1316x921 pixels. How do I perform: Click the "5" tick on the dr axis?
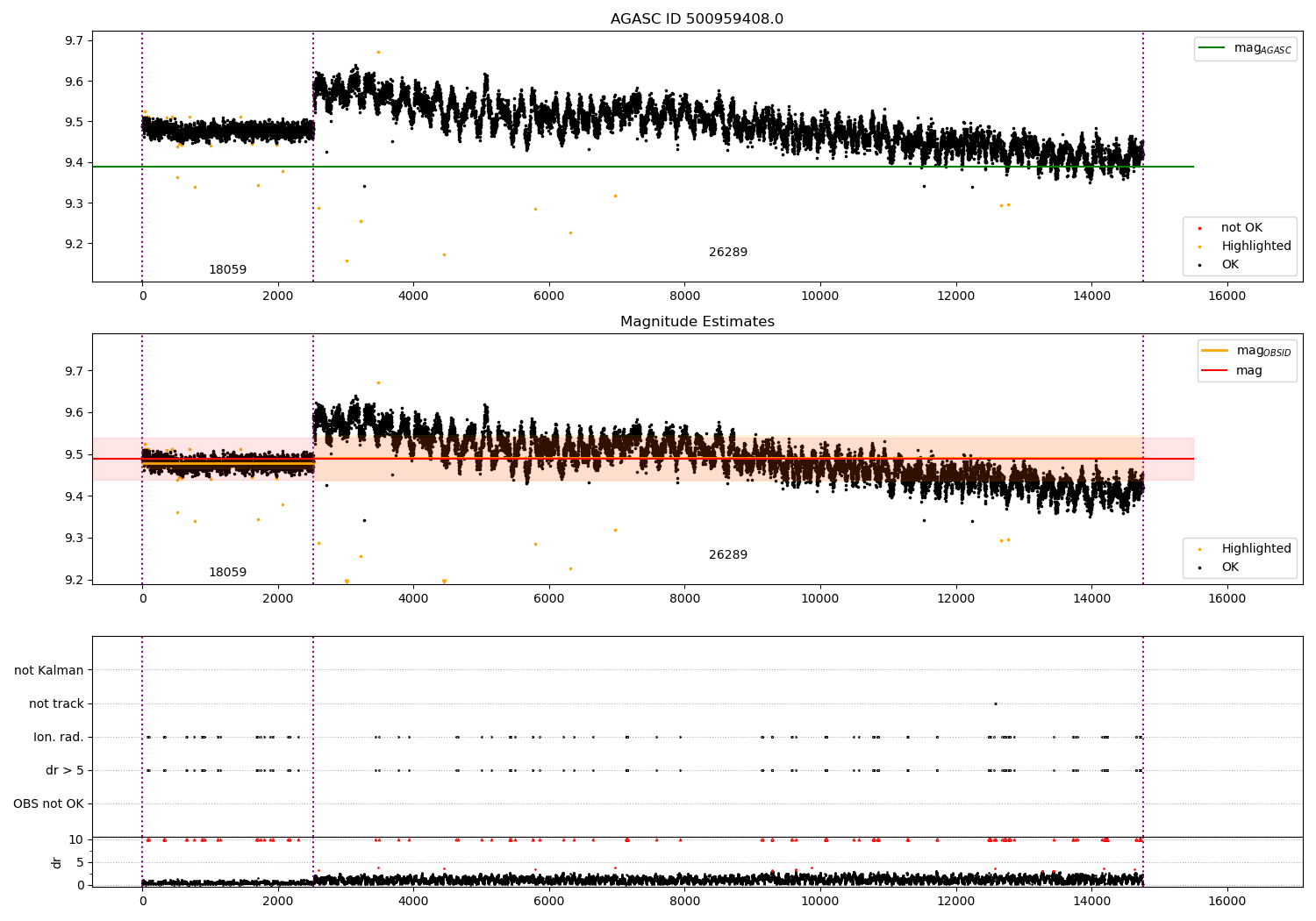click(80, 862)
